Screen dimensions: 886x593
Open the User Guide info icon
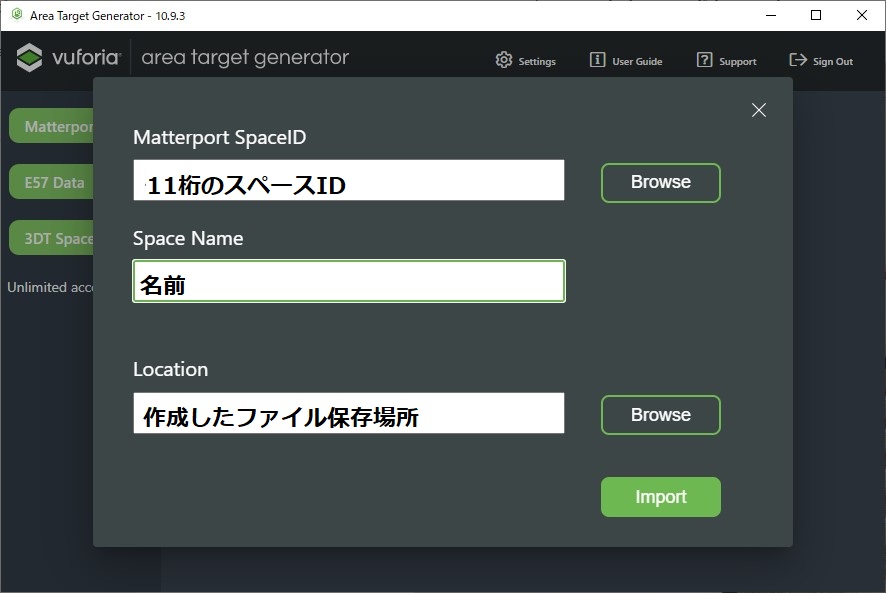597,60
